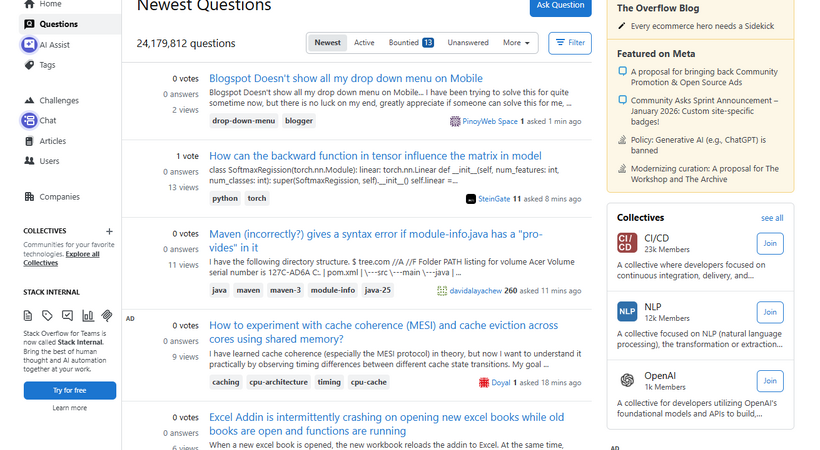This screenshot has height=450, width=820.
Task: Expand the More sort dropdown
Action: pyautogui.click(x=516, y=43)
